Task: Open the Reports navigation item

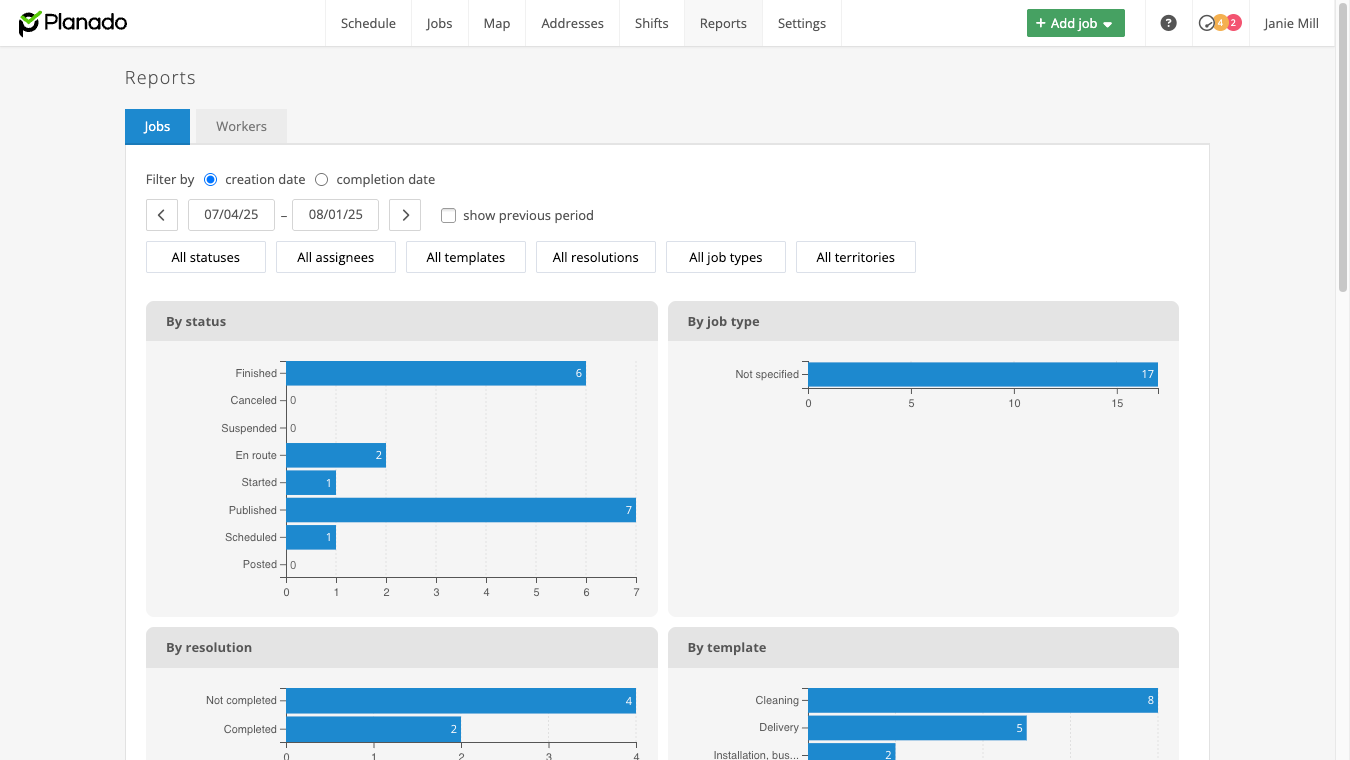Action: tap(723, 23)
